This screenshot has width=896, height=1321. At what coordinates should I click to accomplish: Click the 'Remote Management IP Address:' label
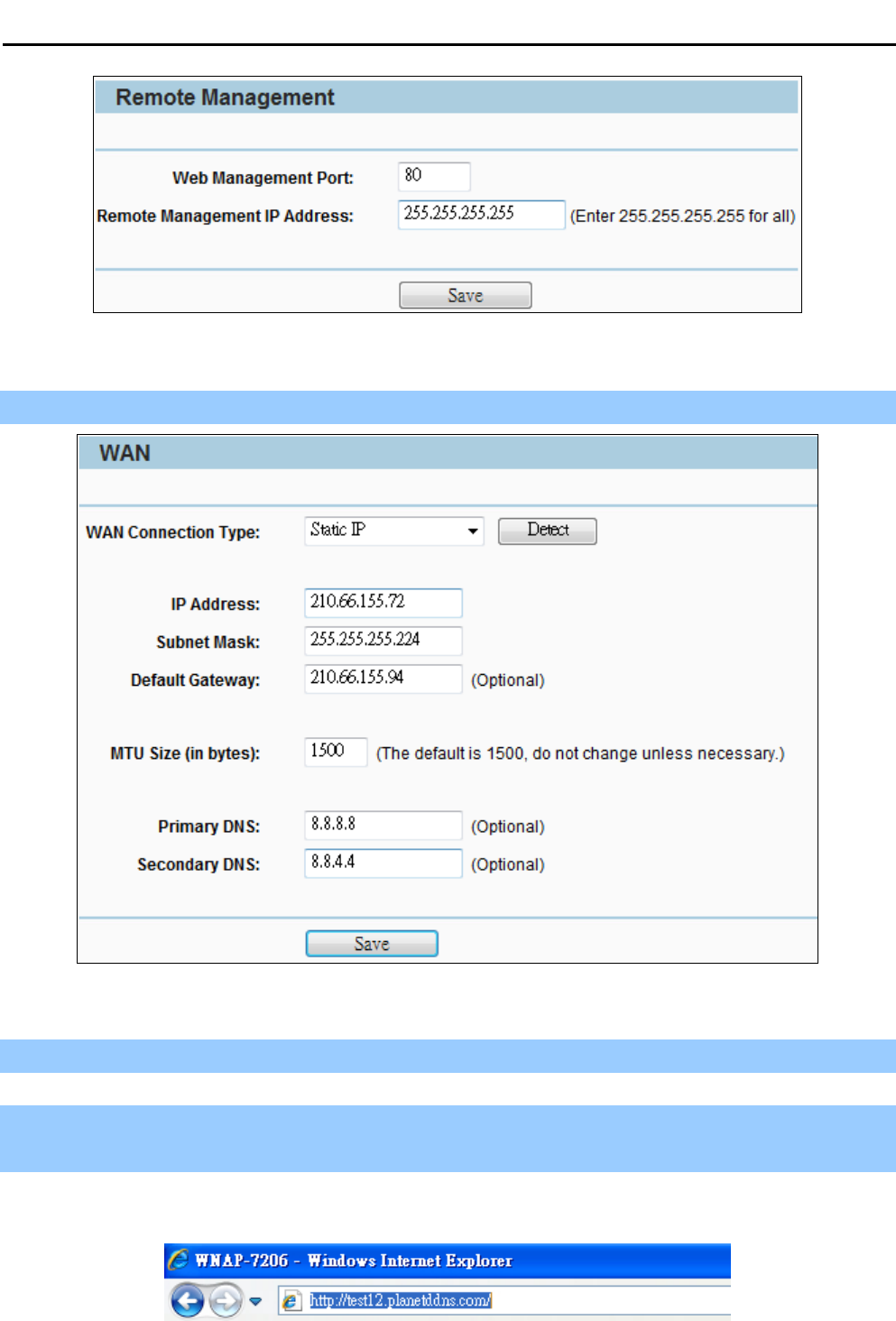point(225,217)
